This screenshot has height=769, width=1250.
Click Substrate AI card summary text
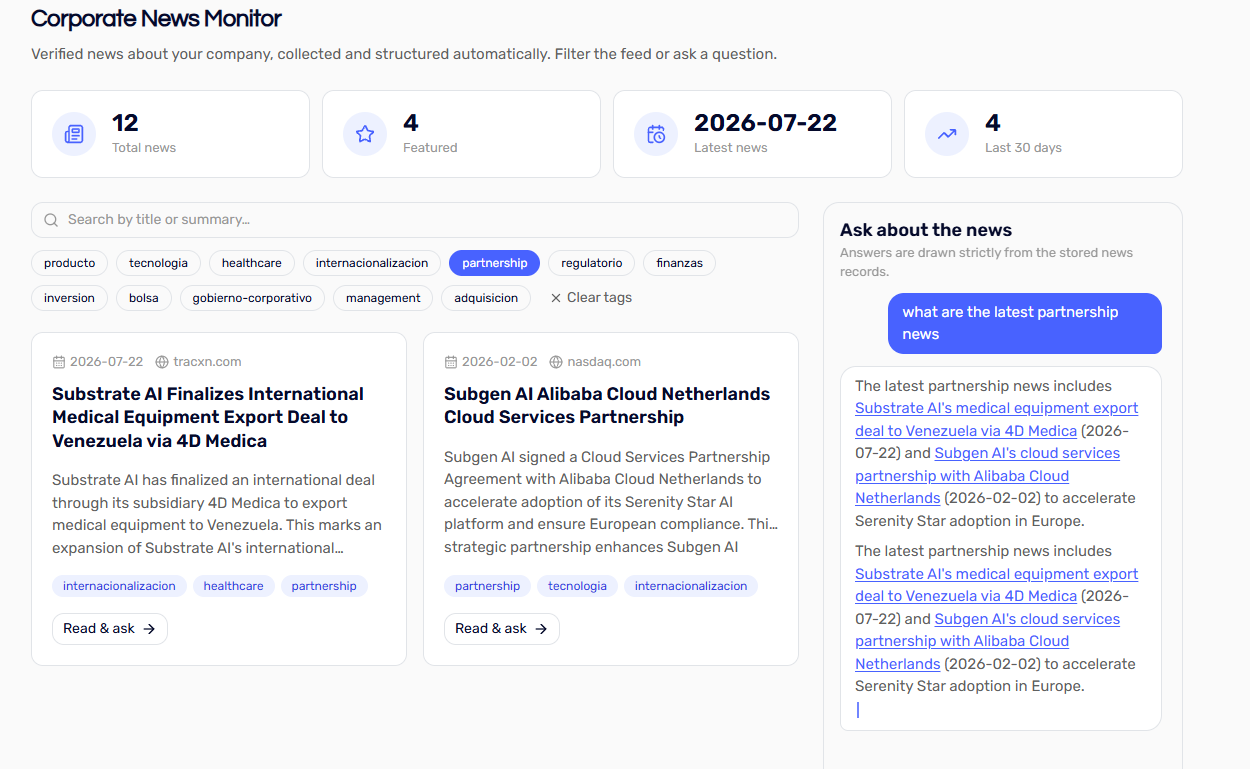pos(217,514)
